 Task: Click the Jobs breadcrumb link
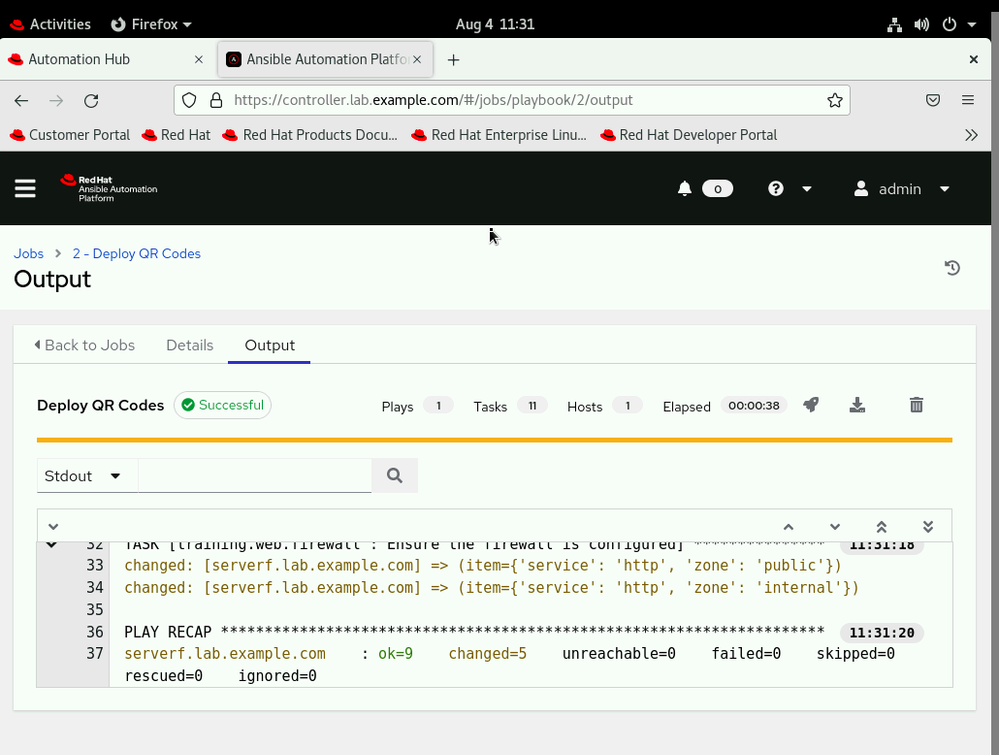(28, 254)
